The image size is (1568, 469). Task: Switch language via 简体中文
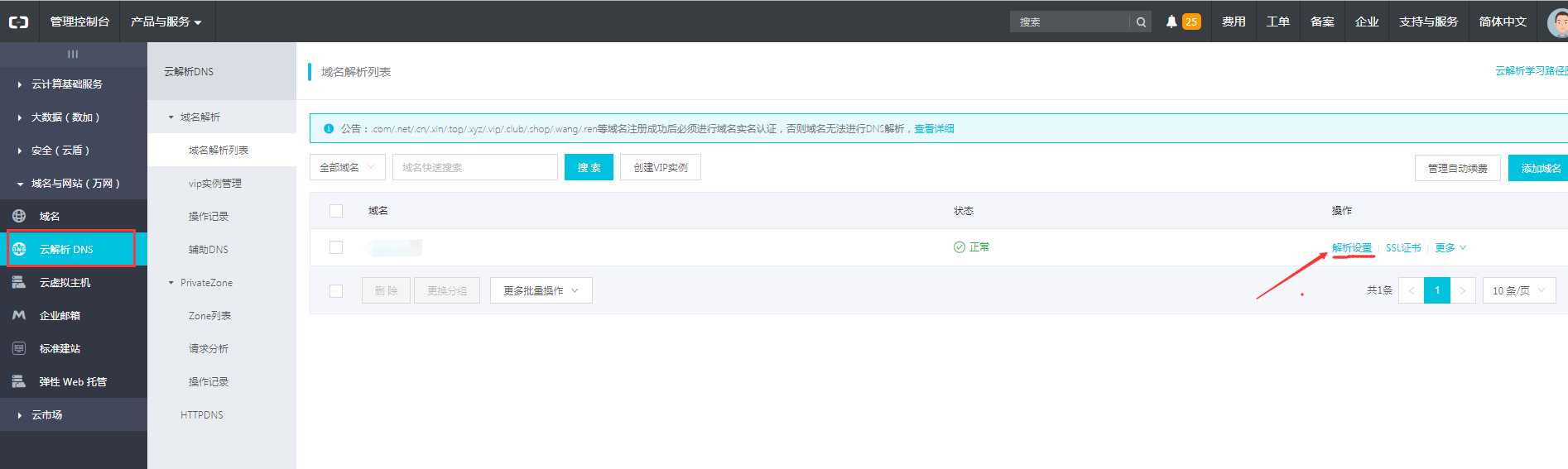[x=1503, y=22]
